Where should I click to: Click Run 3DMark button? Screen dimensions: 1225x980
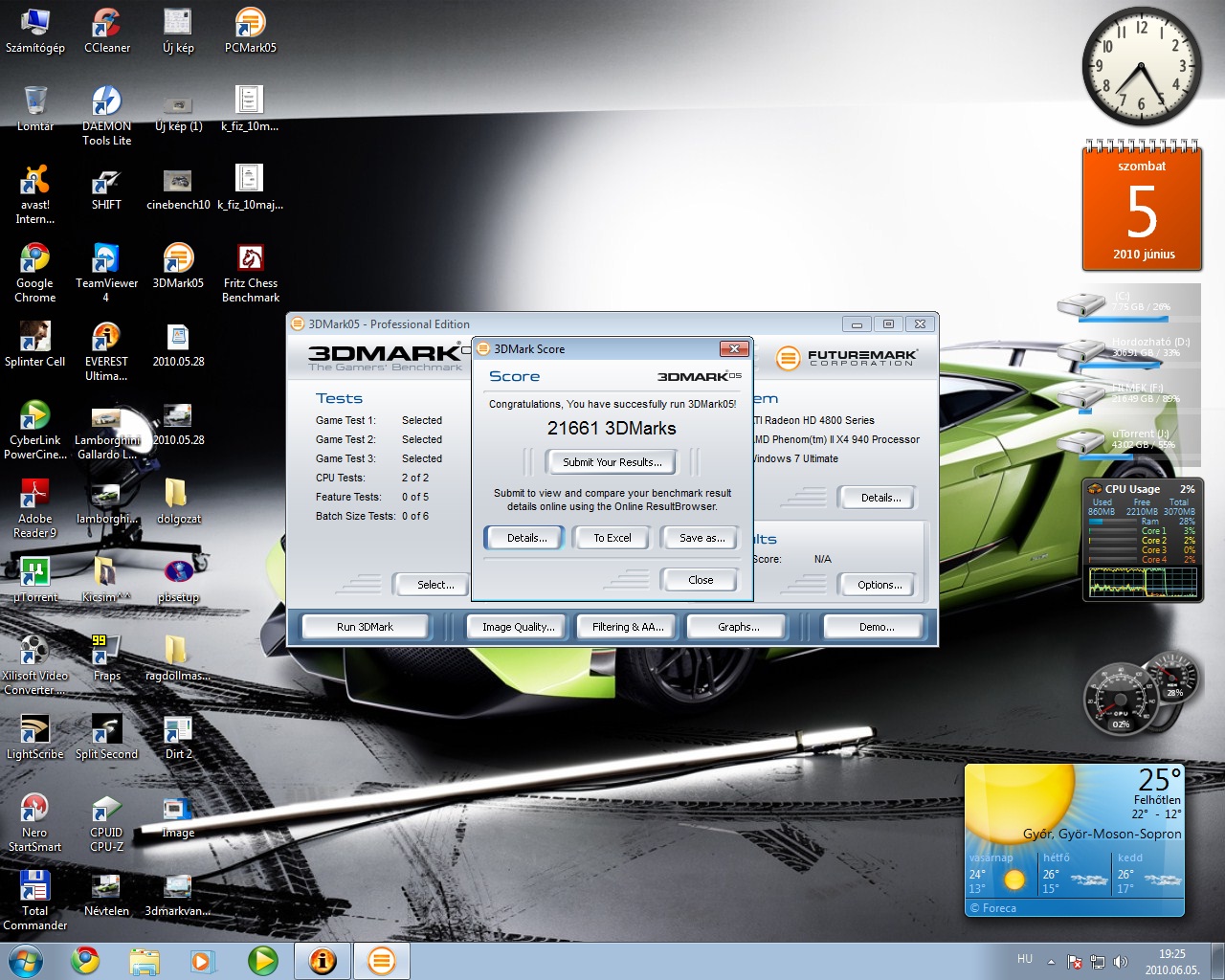tap(365, 627)
